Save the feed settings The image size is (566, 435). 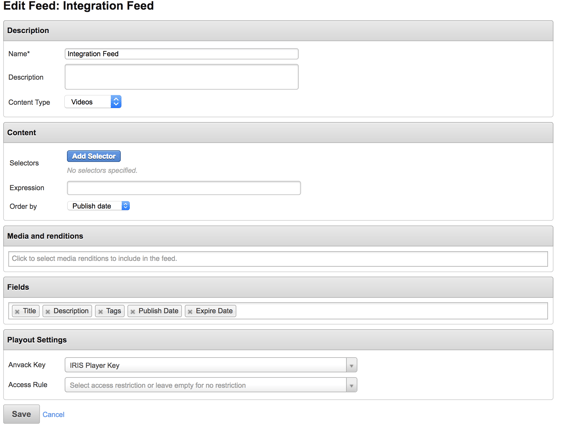(x=21, y=414)
